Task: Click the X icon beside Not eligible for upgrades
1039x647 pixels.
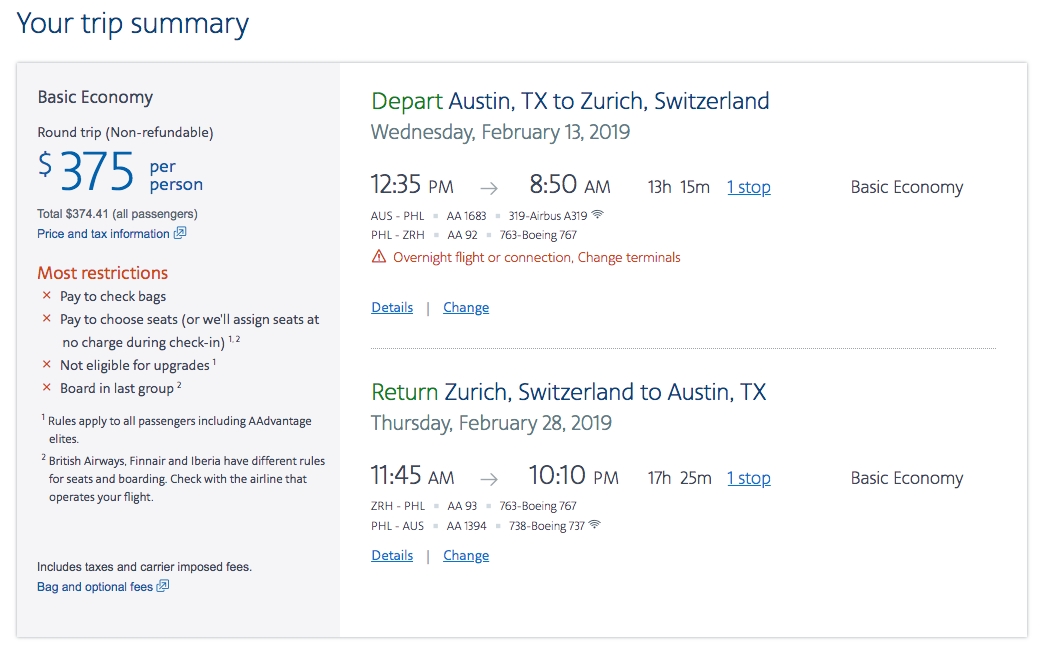Action: coord(46,365)
